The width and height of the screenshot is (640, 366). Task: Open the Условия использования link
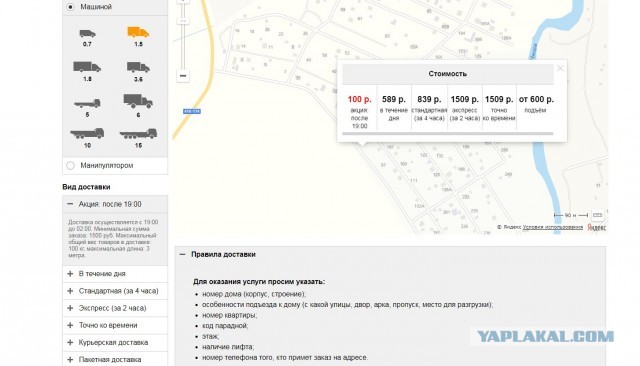(553, 227)
